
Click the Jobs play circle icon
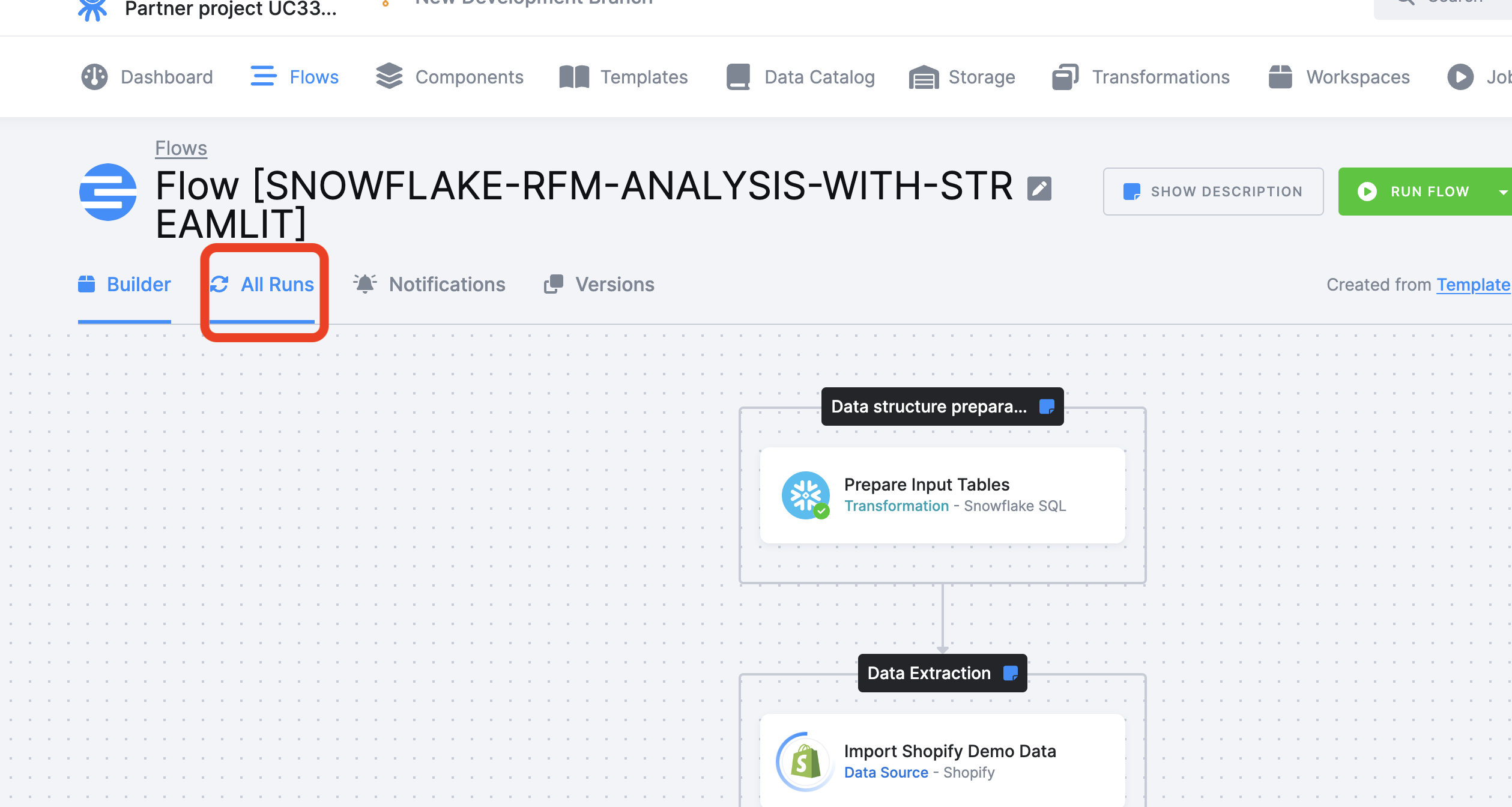coord(1460,77)
